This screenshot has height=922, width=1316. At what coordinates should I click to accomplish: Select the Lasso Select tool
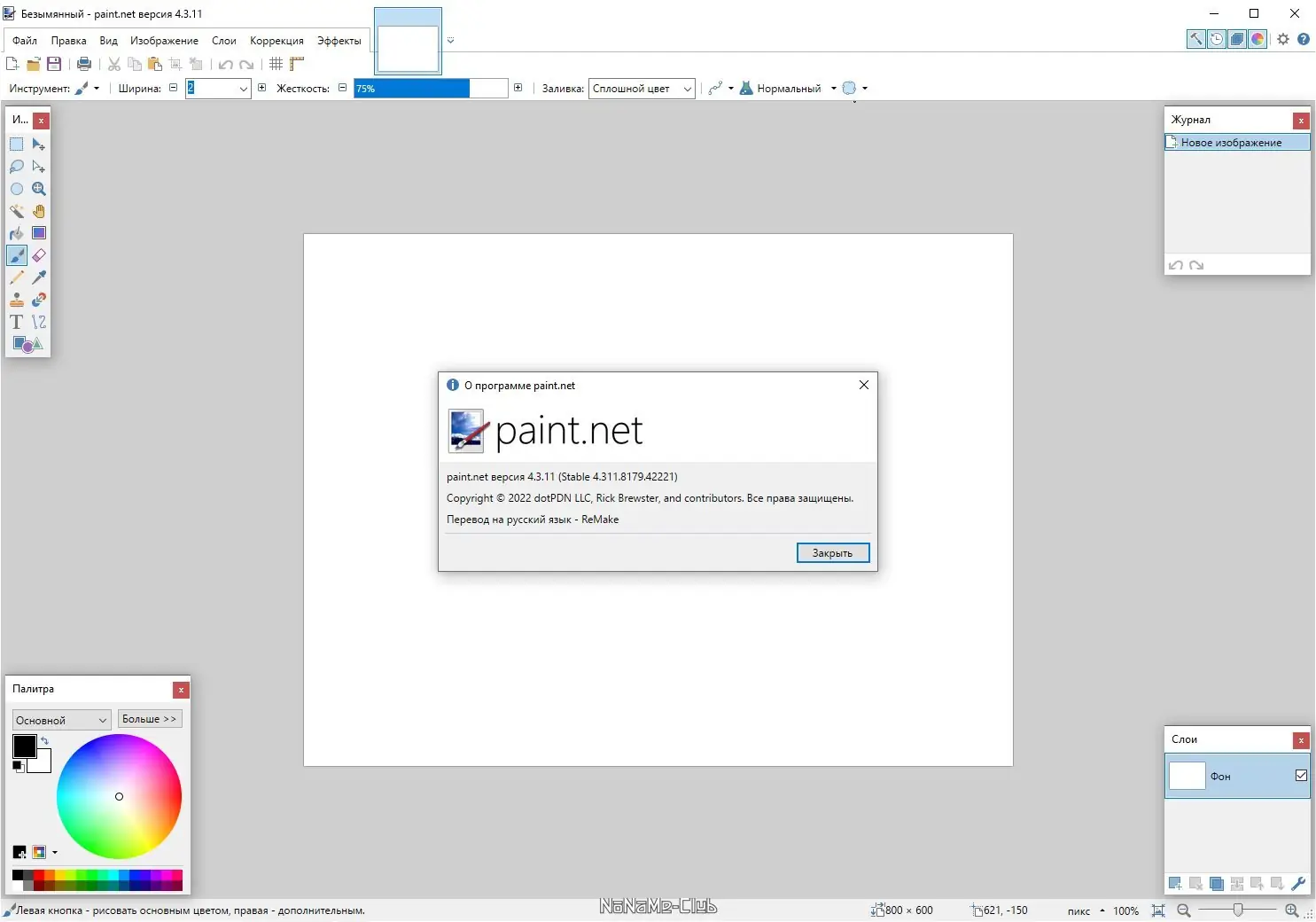click(17, 167)
